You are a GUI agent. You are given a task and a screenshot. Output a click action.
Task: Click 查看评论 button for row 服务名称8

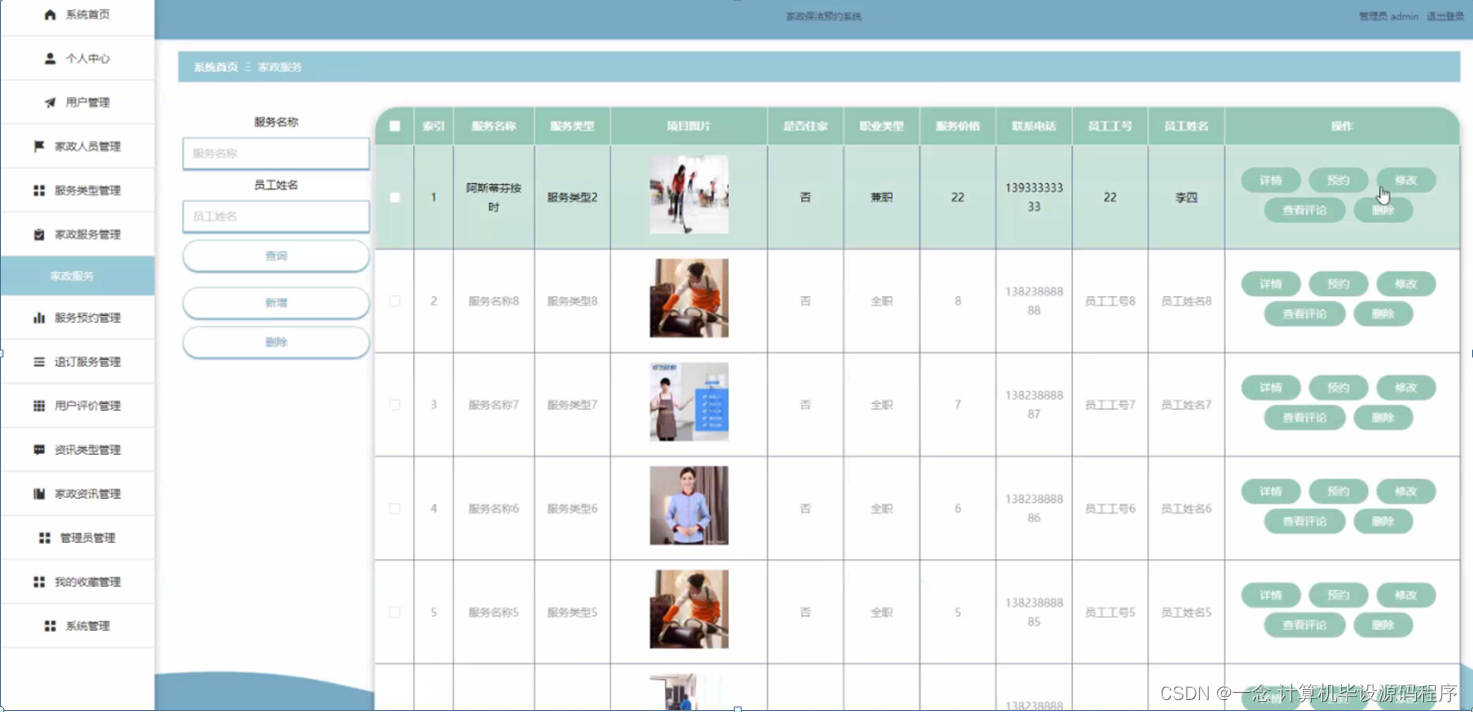[1305, 314]
